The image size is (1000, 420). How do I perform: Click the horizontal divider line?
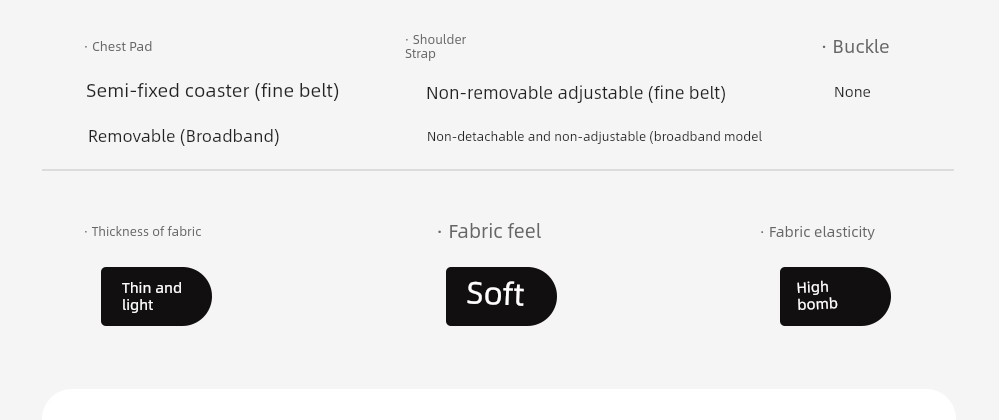click(498, 170)
